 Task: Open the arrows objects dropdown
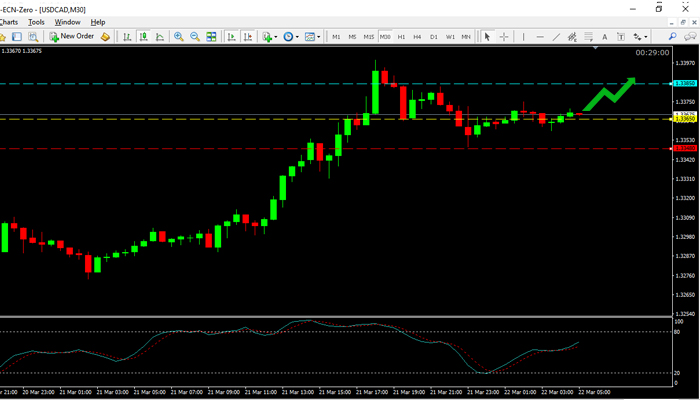coord(640,37)
